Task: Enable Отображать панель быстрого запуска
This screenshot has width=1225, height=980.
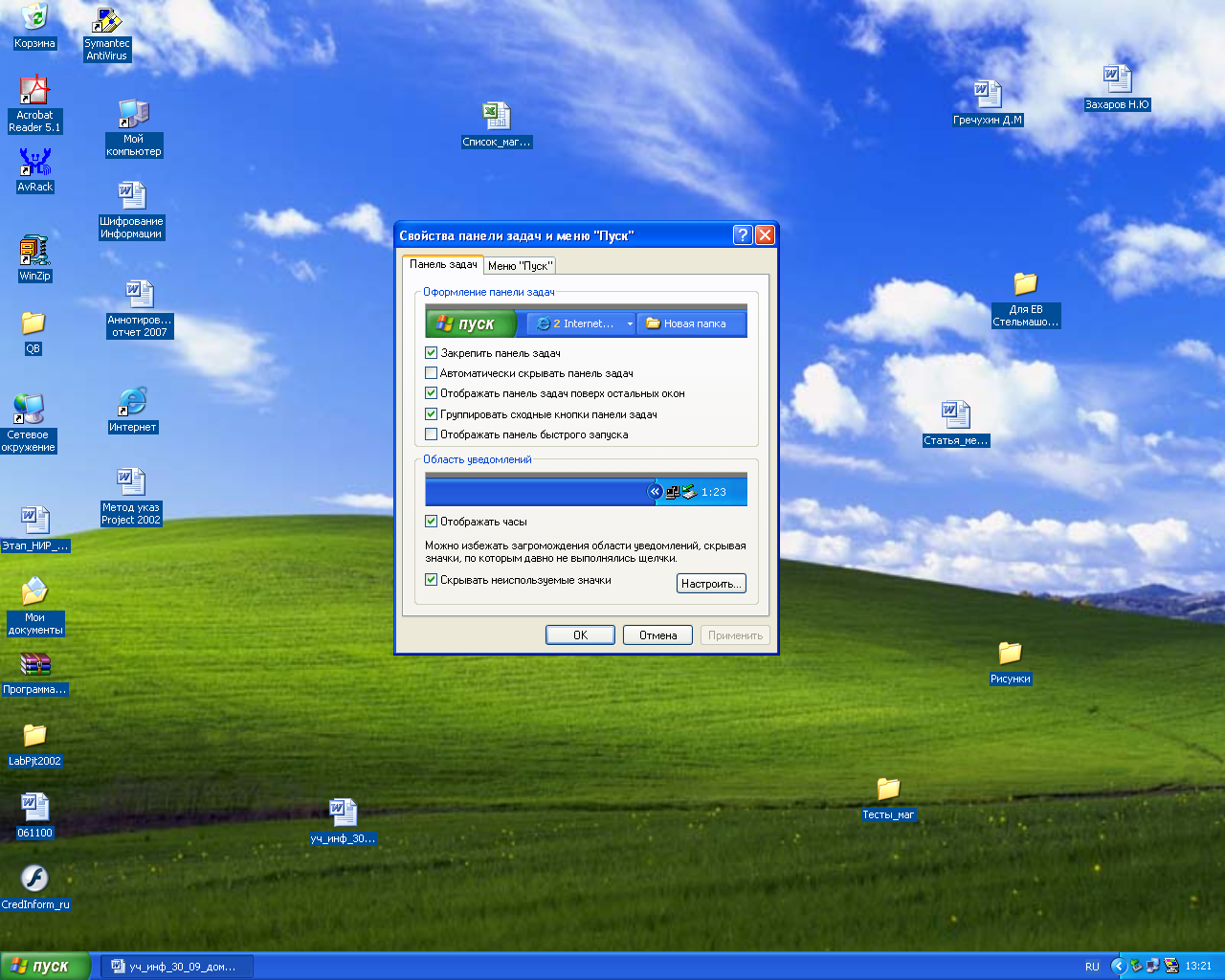Action: tap(431, 434)
